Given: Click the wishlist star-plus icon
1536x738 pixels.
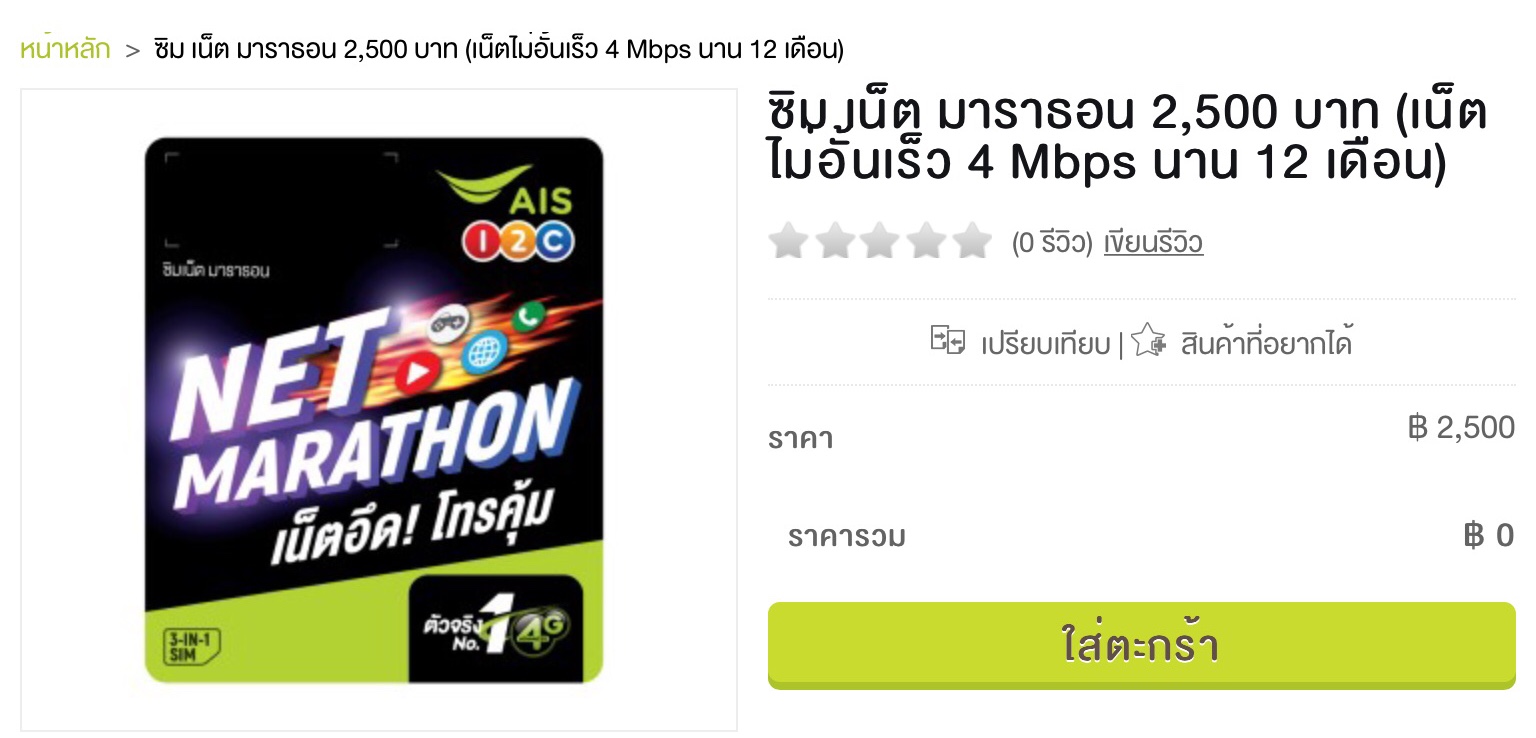Looking at the screenshot, I should pyautogui.click(x=1149, y=341).
